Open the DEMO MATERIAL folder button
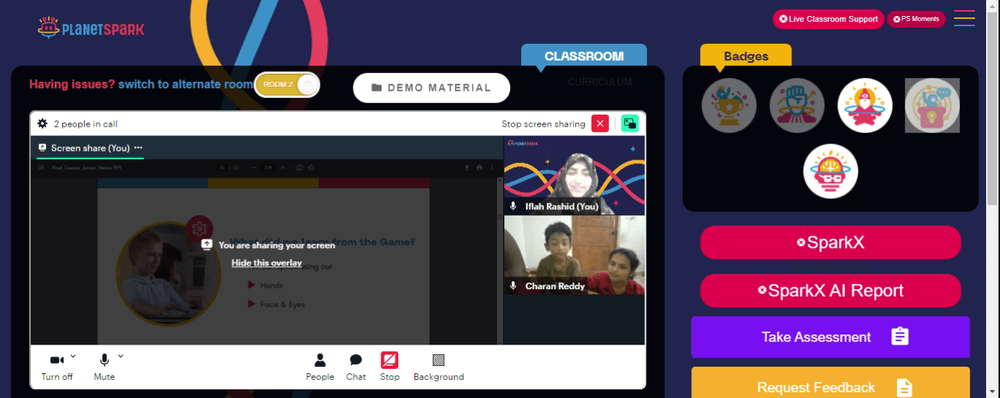 click(x=431, y=88)
